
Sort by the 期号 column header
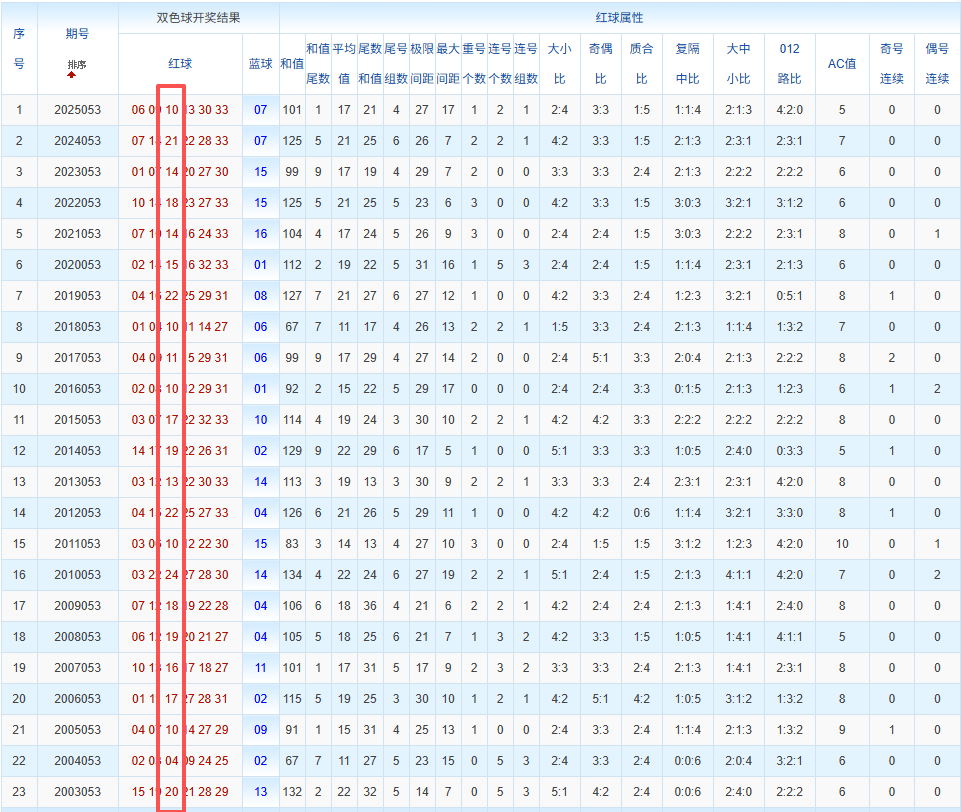(77, 34)
